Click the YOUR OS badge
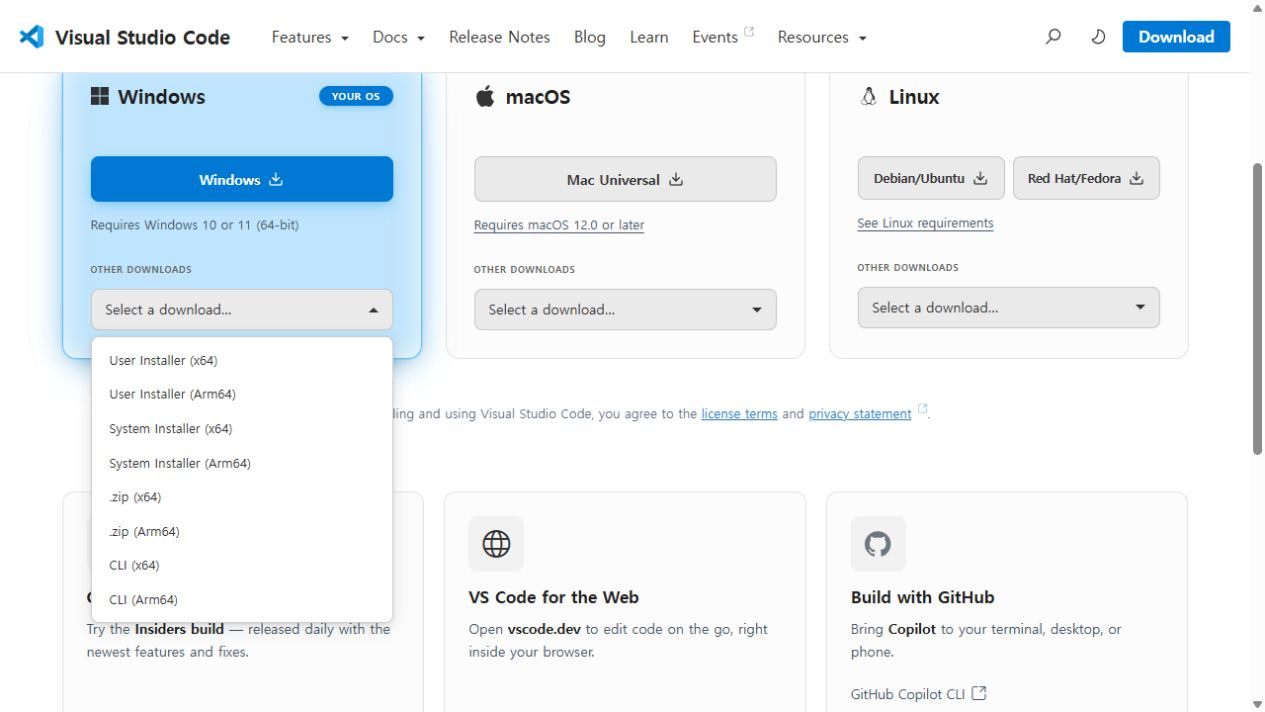This screenshot has width=1265, height=712. click(356, 96)
